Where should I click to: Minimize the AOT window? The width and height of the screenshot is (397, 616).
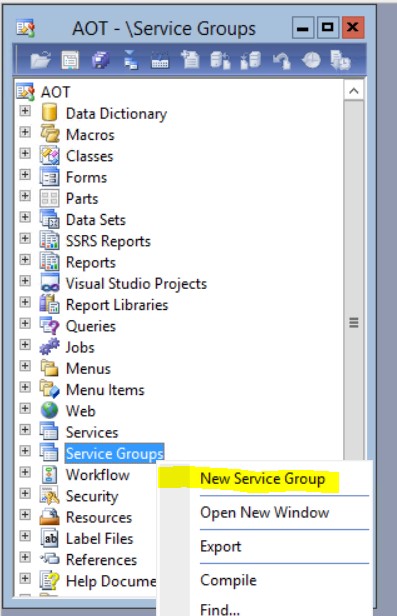tap(303, 27)
